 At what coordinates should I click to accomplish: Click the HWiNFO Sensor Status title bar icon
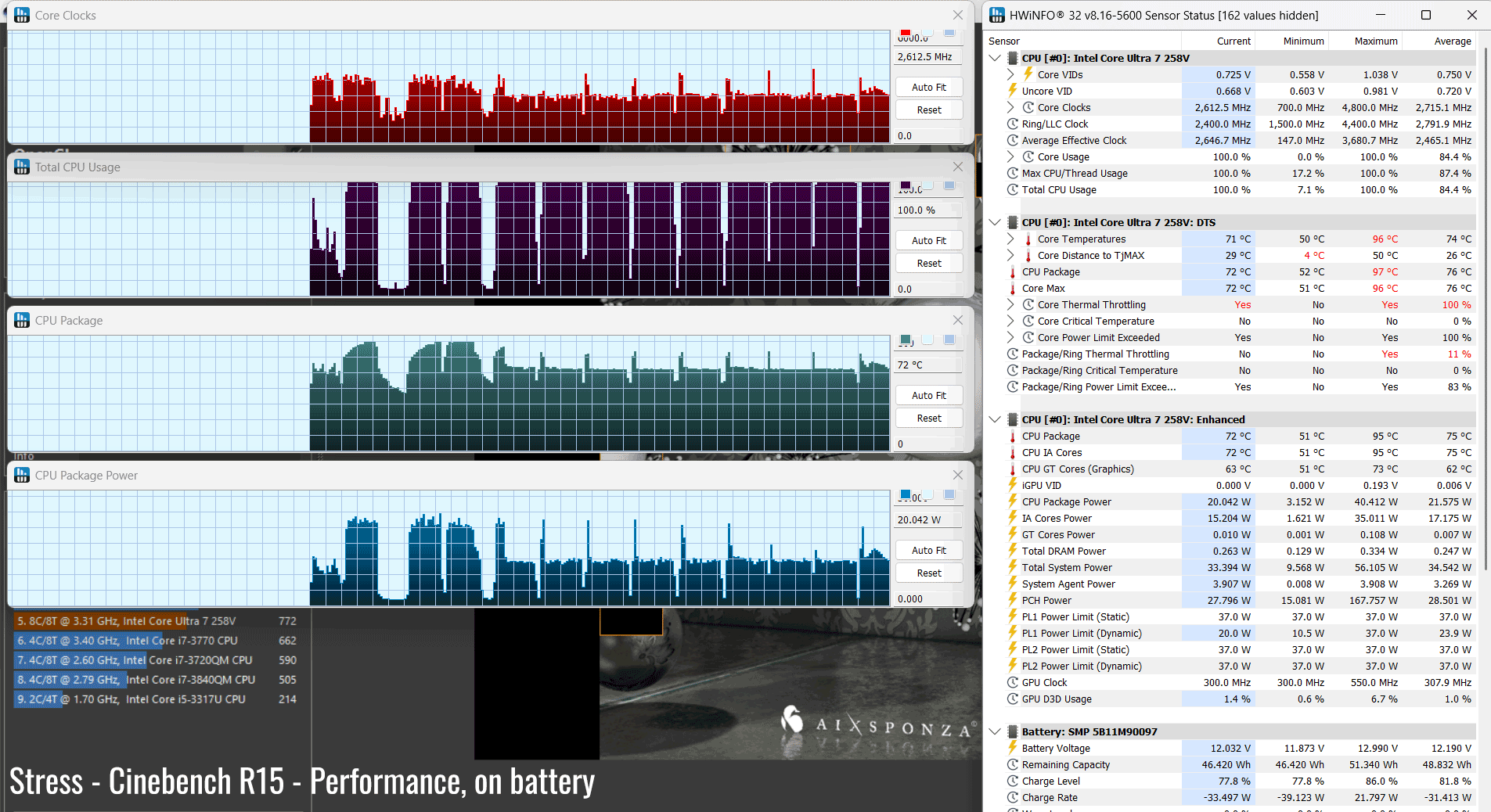[997, 15]
